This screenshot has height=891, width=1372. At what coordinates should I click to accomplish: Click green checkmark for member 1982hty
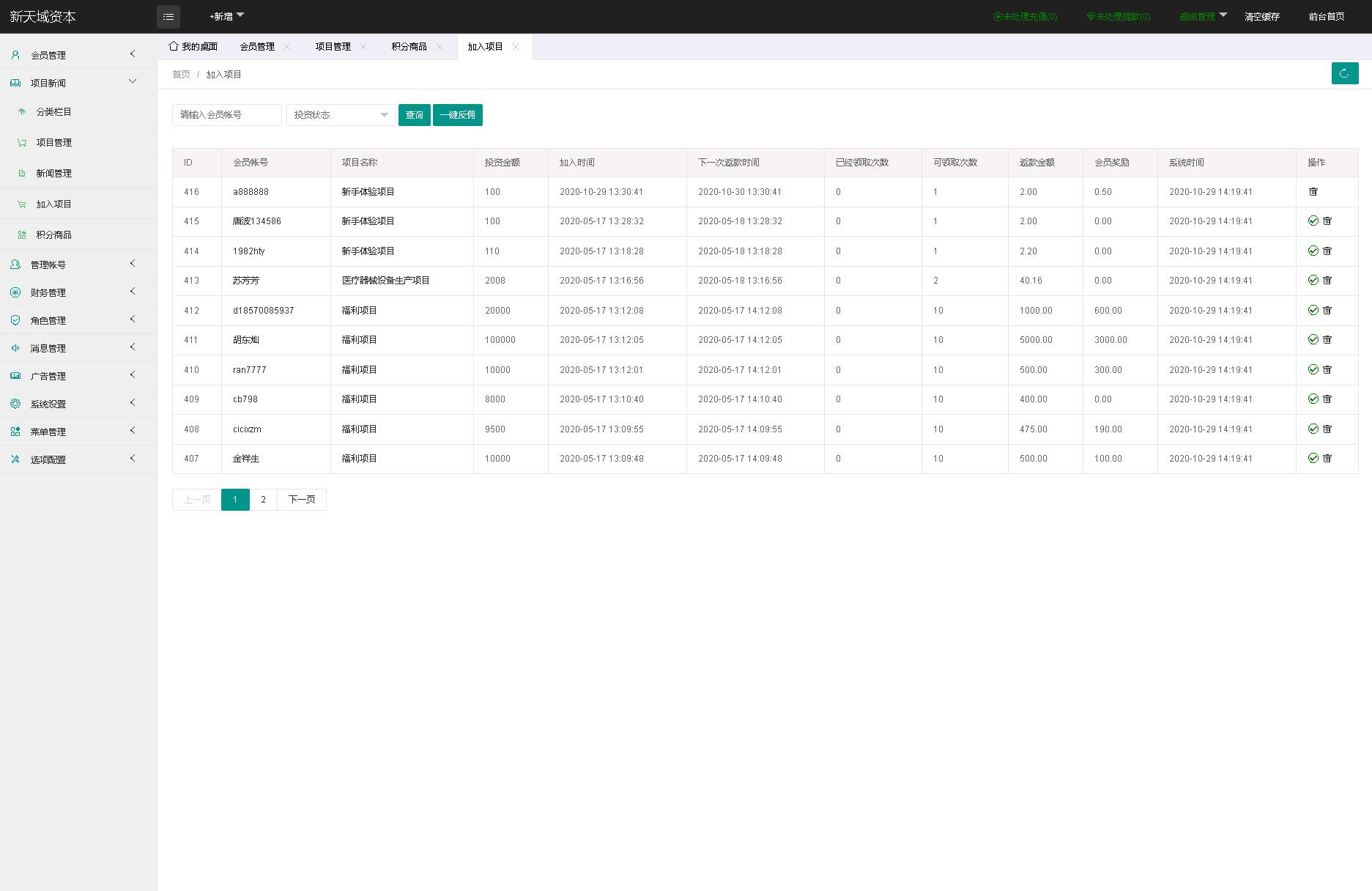tap(1313, 251)
